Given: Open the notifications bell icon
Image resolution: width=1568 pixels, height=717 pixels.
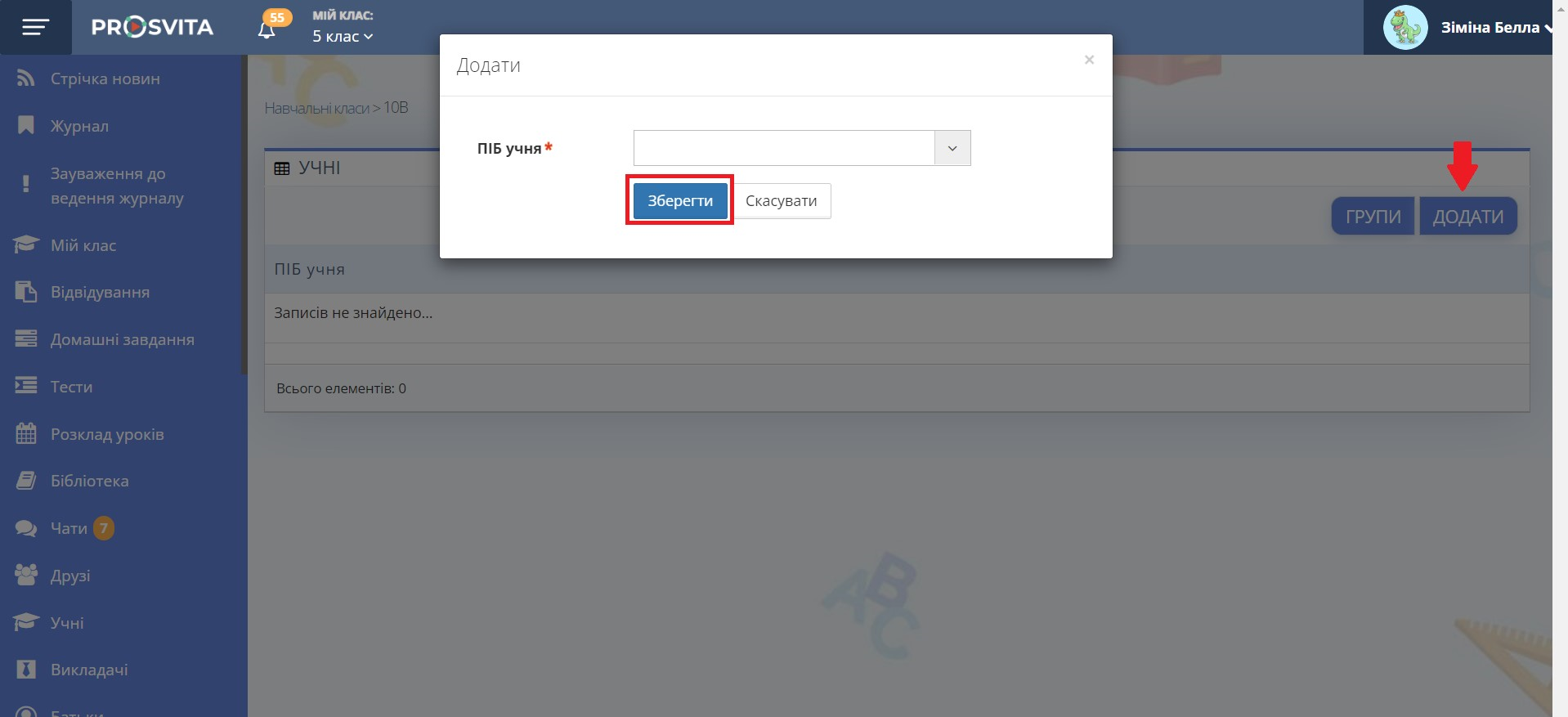Looking at the screenshot, I should point(267,30).
